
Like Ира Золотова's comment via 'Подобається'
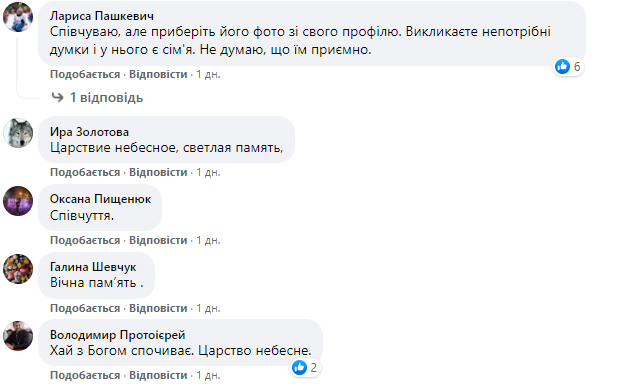tap(85, 172)
